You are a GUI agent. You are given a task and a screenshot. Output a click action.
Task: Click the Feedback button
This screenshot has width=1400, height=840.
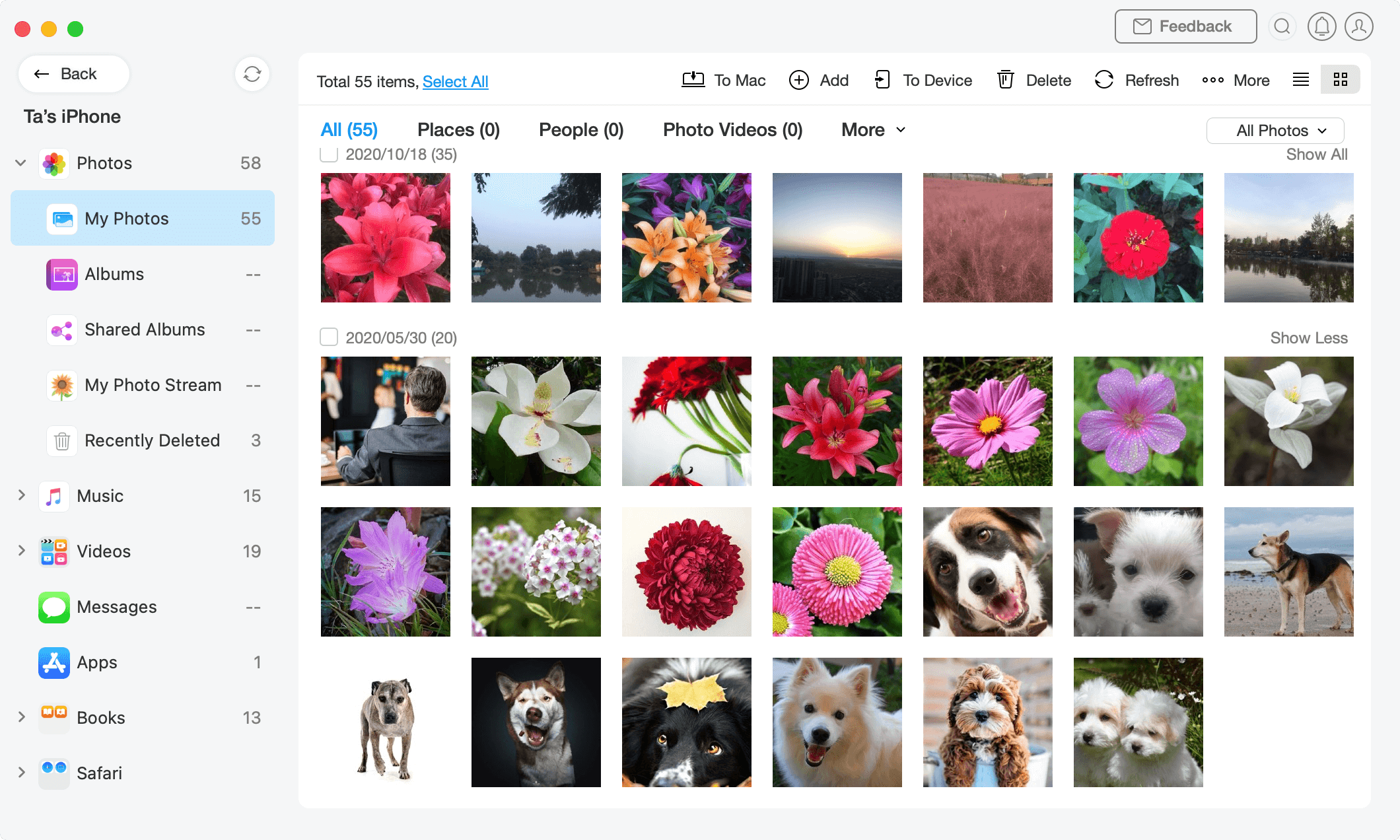coord(1185,26)
